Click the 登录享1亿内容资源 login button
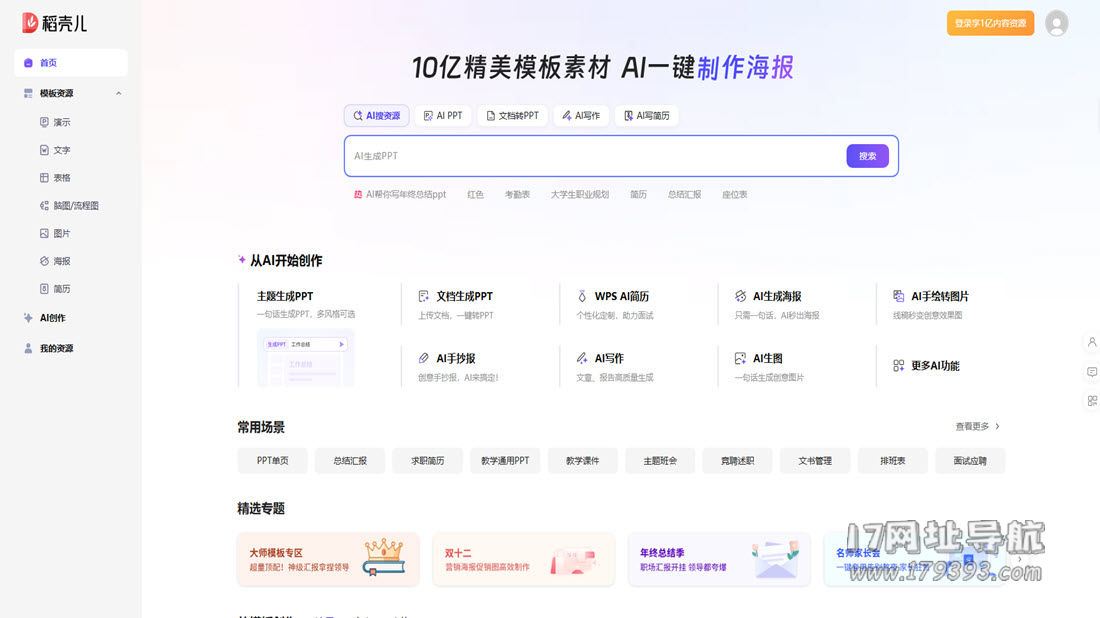The width and height of the screenshot is (1100, 618). [990, 23]
